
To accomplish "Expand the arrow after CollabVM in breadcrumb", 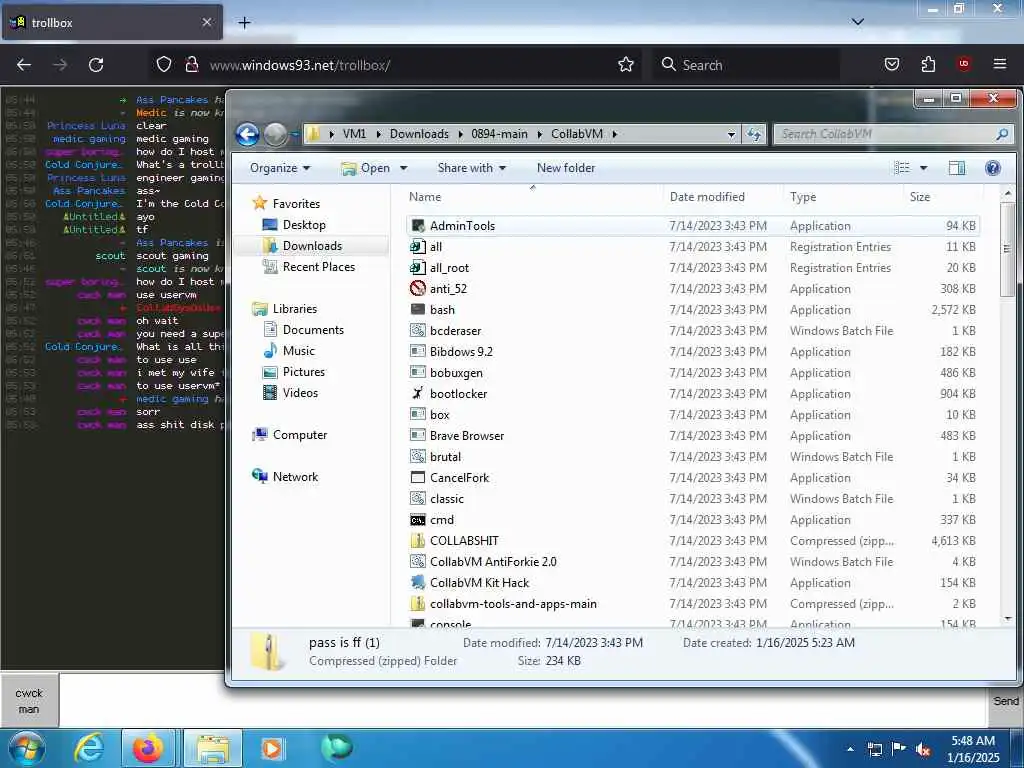I will coord(615,135).
